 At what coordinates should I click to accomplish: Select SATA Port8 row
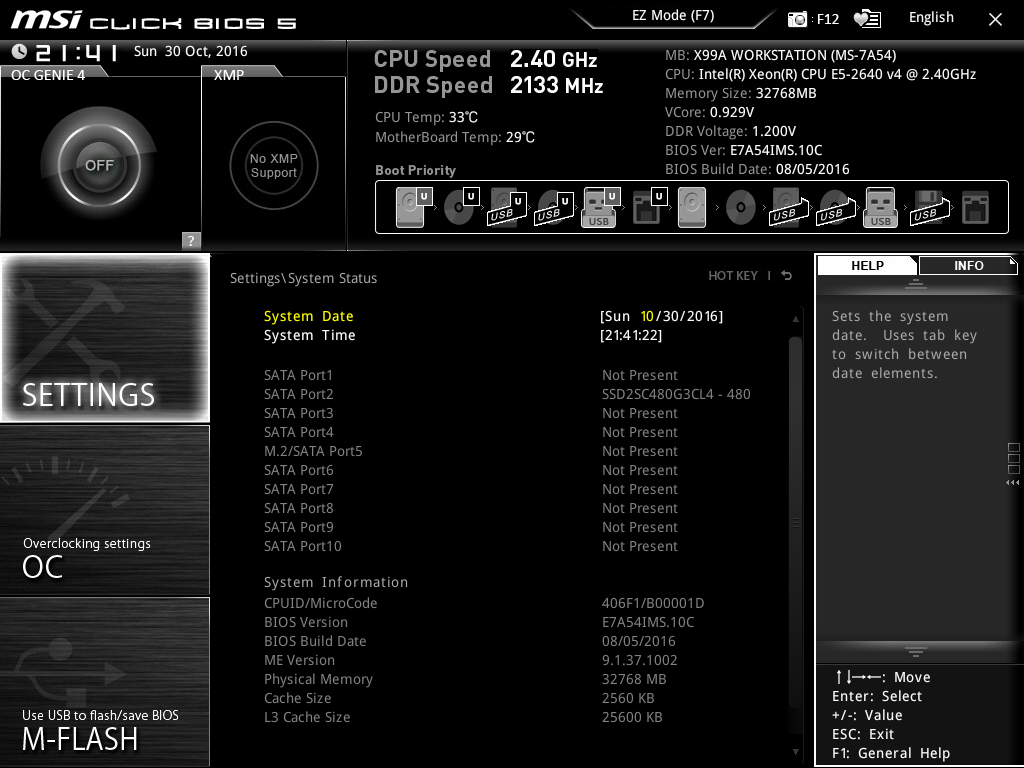click(x=470, y=507)
